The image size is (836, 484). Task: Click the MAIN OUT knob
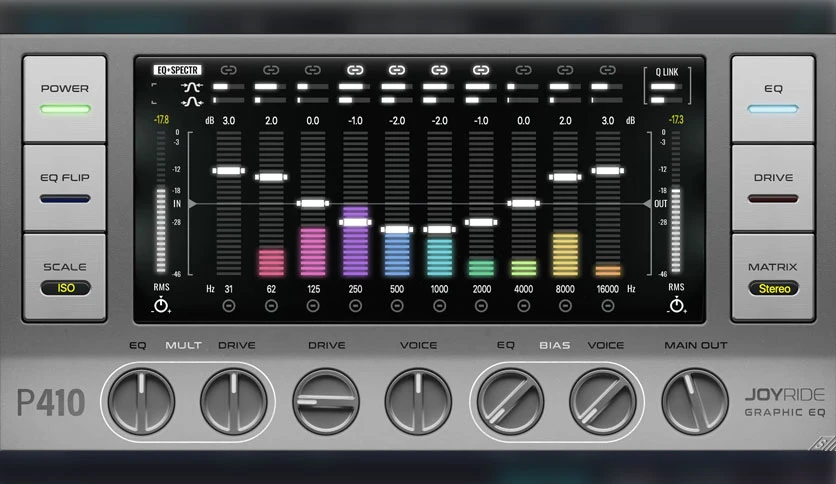695,402
